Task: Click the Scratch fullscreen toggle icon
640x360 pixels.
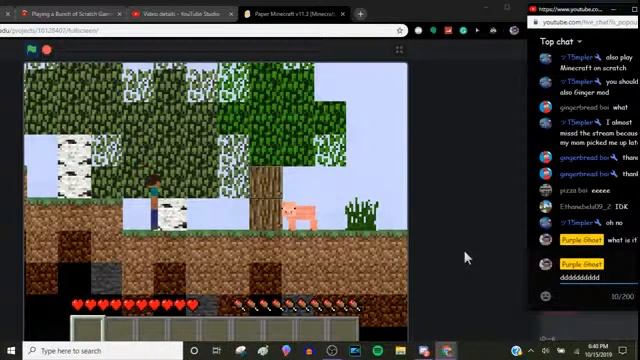Action: click(x=399, y=50)
